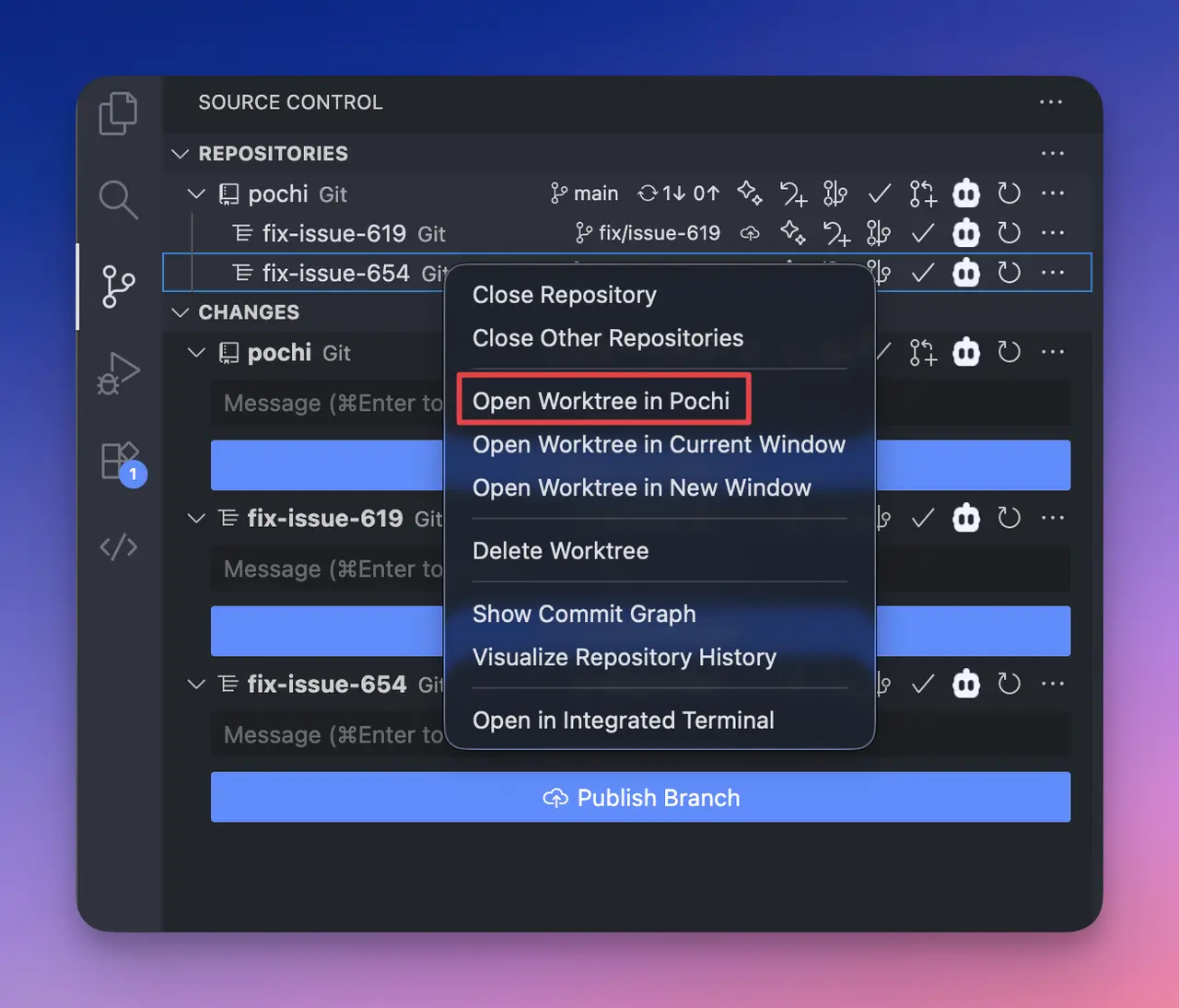Collapse the pochi repository under CHANGES
Viewport: 1179px width, 1008px height.
pos(196,352)
